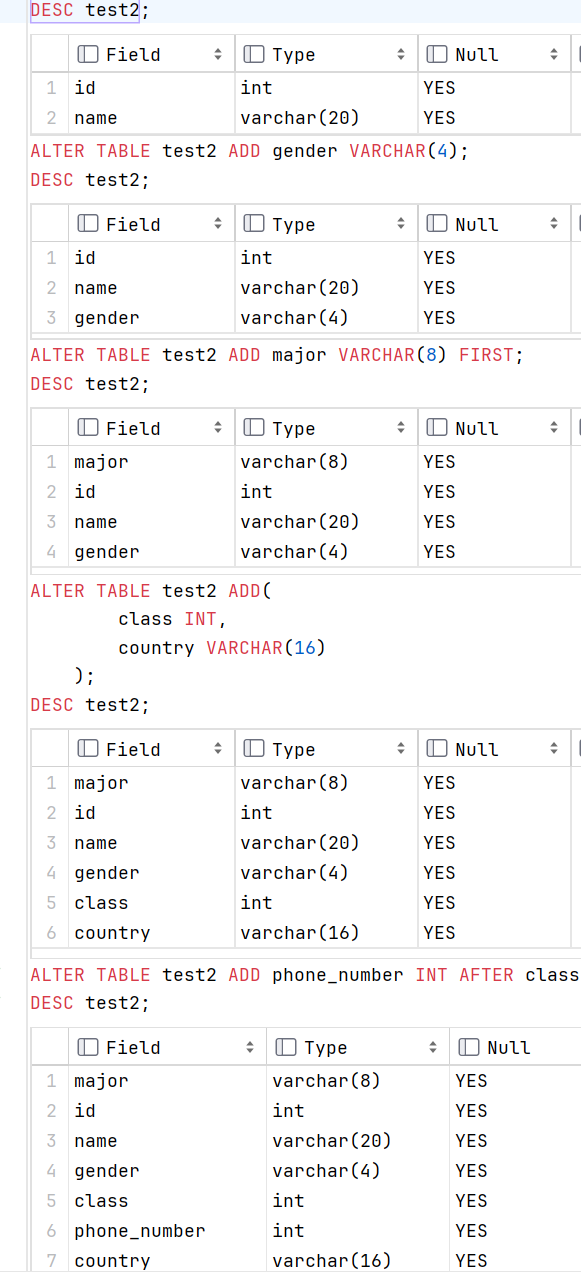
Task: Sort by Field using arrows in the two-row table
Action: coord(218,54)
